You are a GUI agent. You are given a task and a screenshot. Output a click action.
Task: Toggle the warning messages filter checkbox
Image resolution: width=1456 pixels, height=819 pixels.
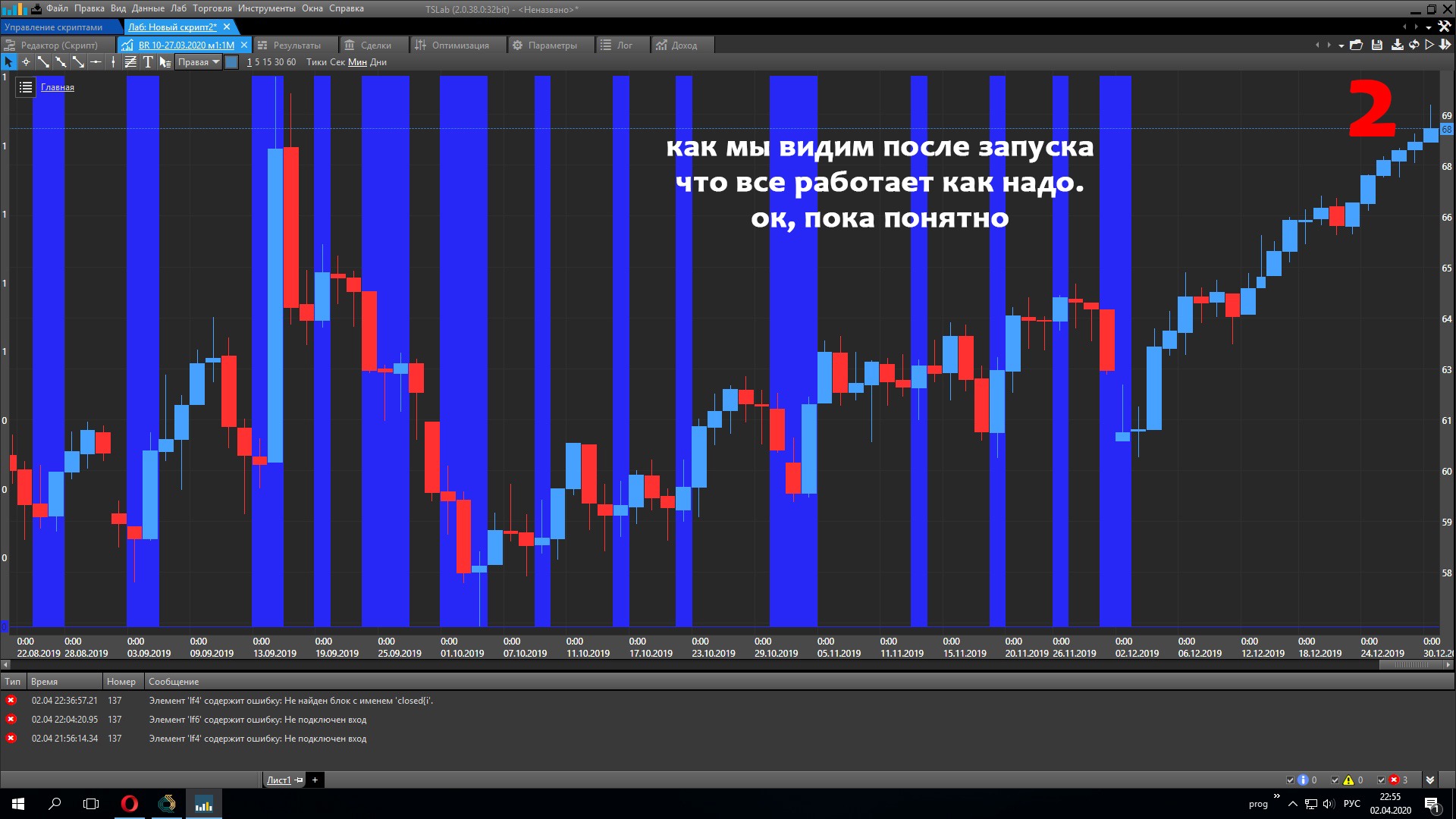click(x=1335, y=780)
